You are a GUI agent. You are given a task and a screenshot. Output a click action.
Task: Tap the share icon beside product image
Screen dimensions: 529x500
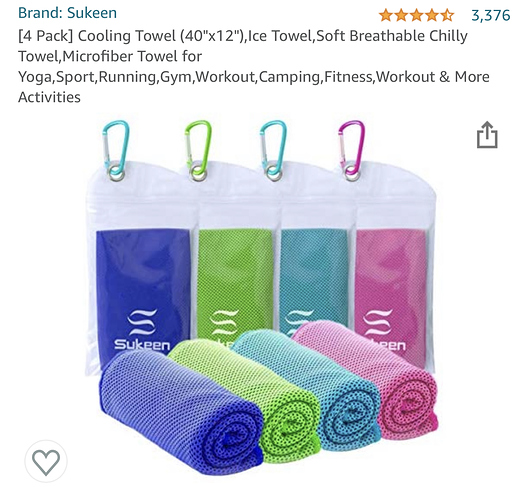click(487, 135)
